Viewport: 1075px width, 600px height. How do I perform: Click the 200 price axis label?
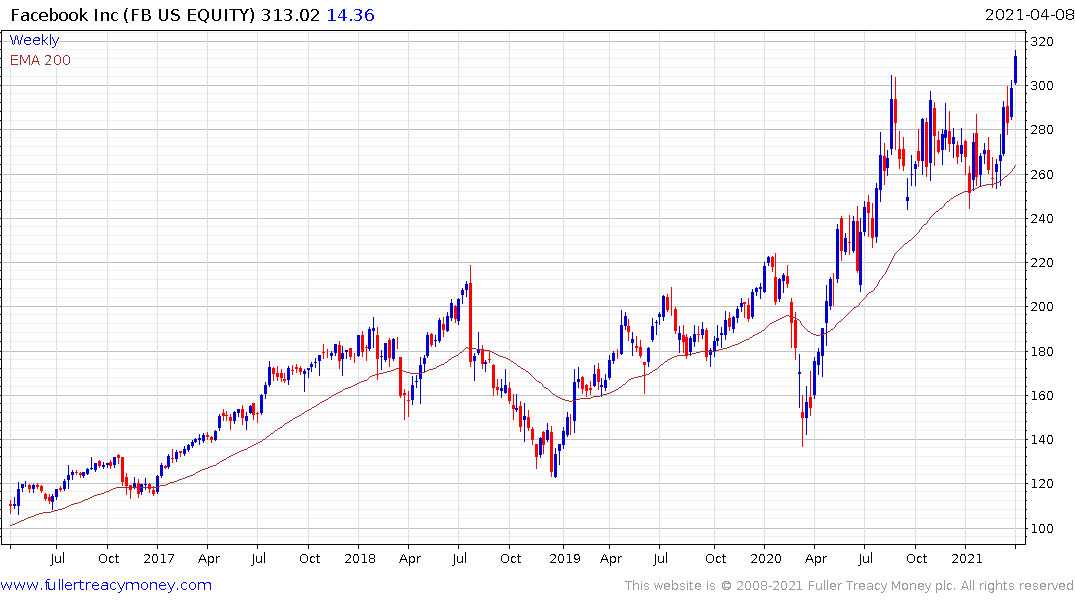point(1042,307)
